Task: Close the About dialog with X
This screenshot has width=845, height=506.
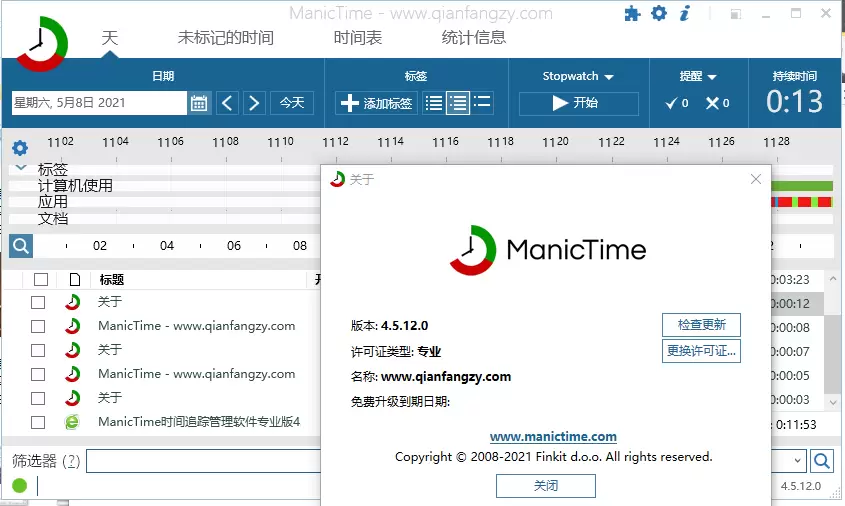Action: 756,179
